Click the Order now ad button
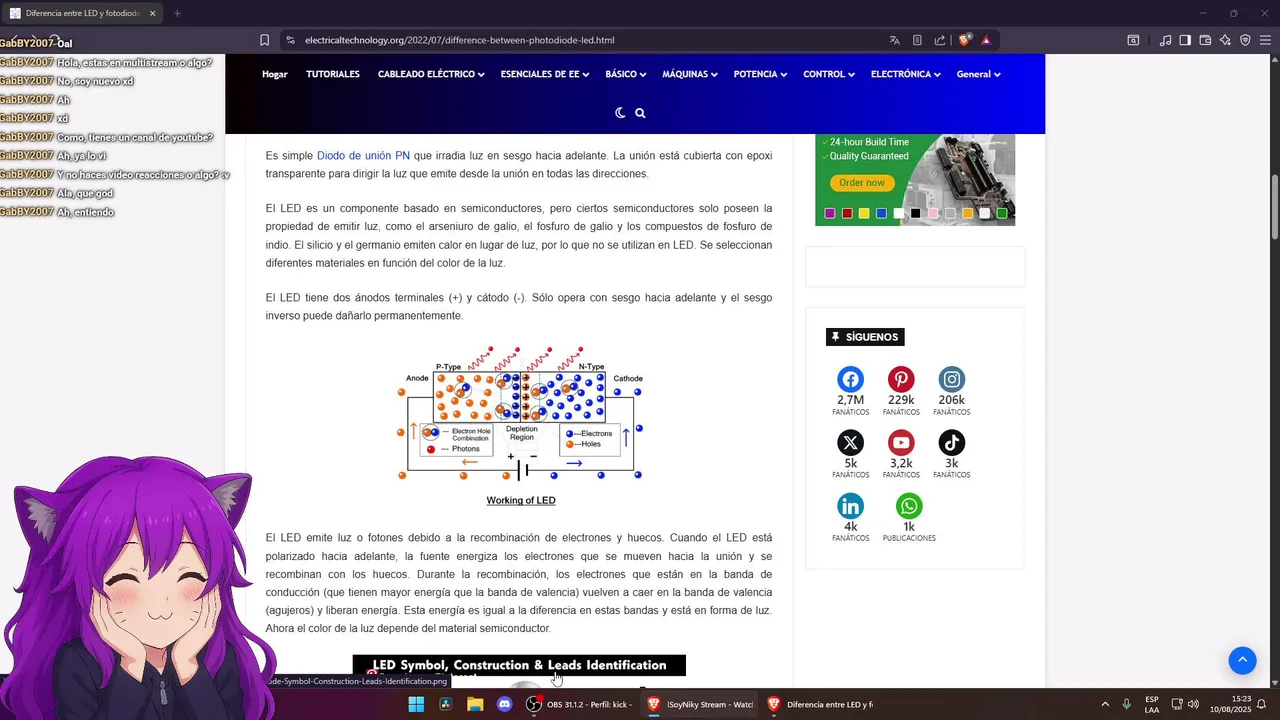 (862, 183)
